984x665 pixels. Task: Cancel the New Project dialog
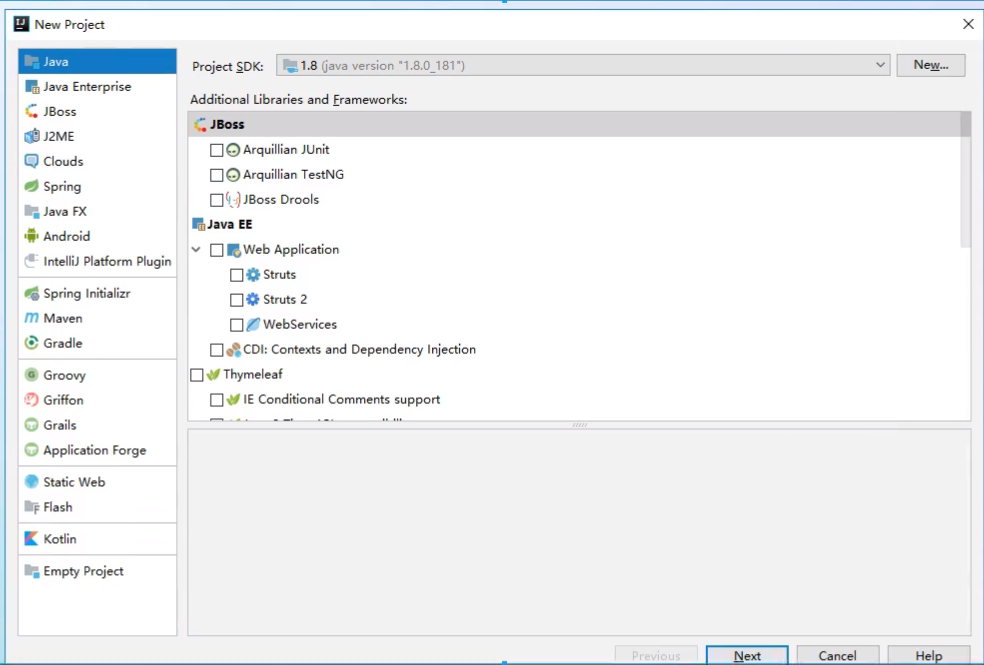(837, 656)
